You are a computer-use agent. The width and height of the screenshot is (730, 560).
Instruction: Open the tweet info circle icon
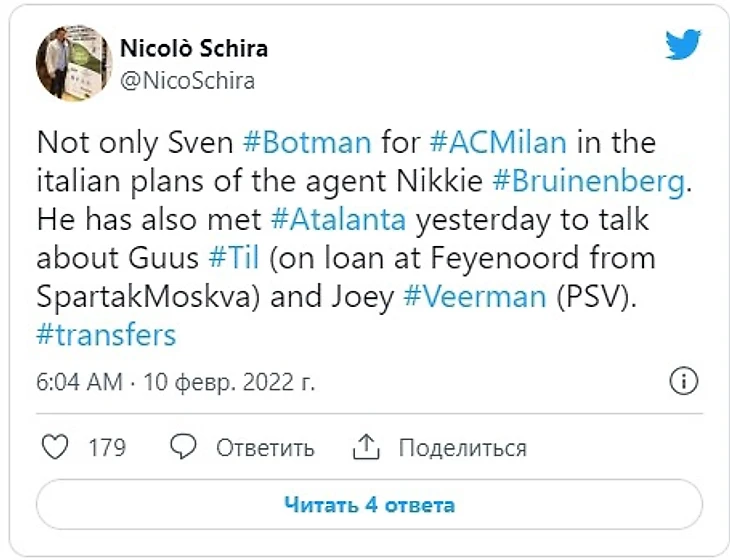tap(683, 381)
